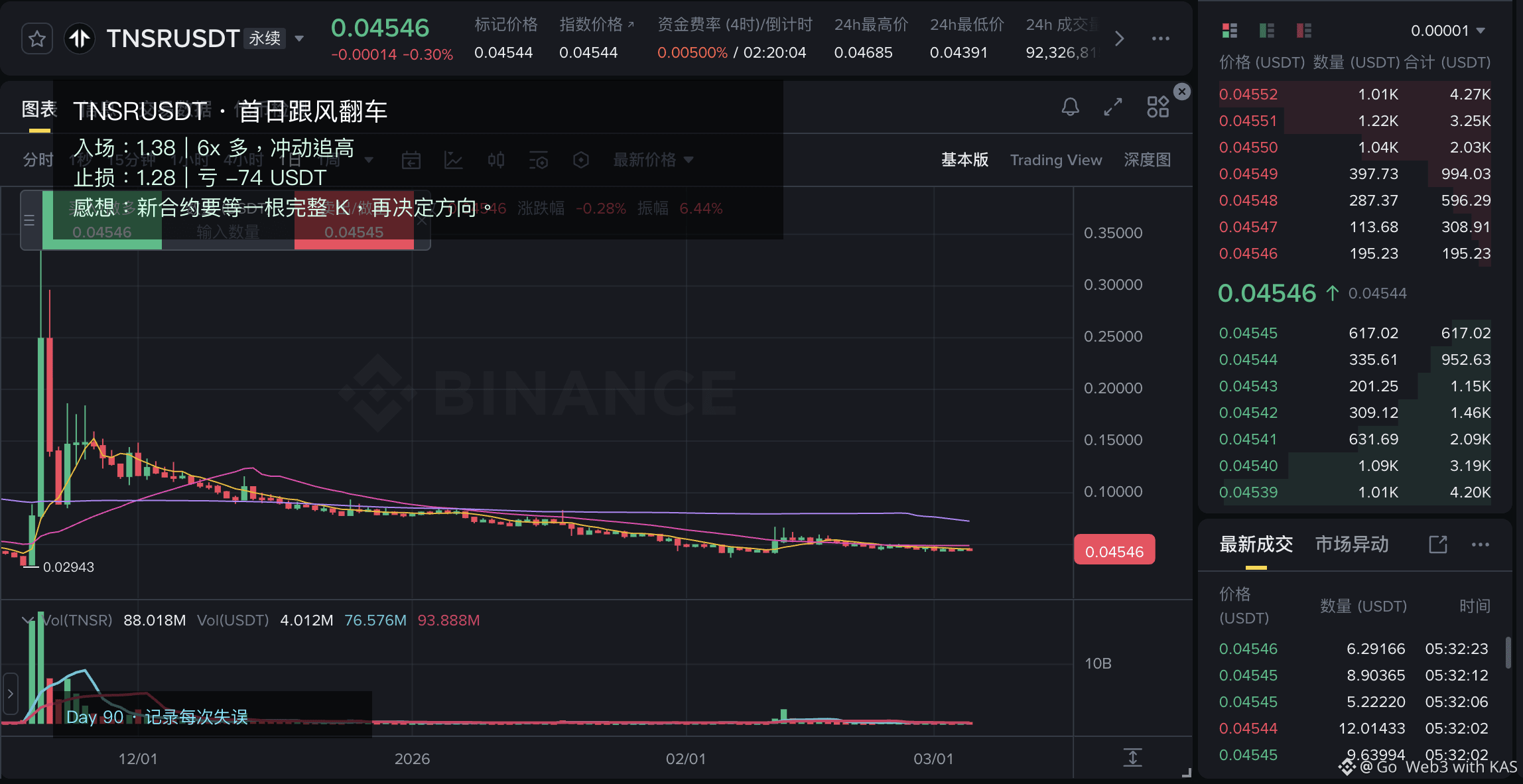The width and height of the screenshot is (1523, 784).
Task: Click the red sell button at 0.04545
Action: (354, 220)
